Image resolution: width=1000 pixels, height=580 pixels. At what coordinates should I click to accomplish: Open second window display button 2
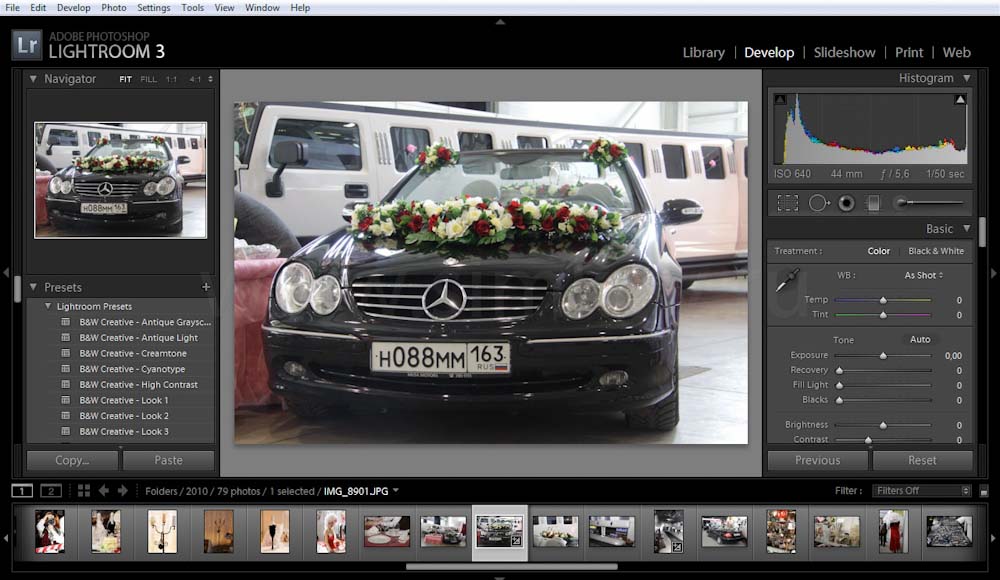point(51,491)
